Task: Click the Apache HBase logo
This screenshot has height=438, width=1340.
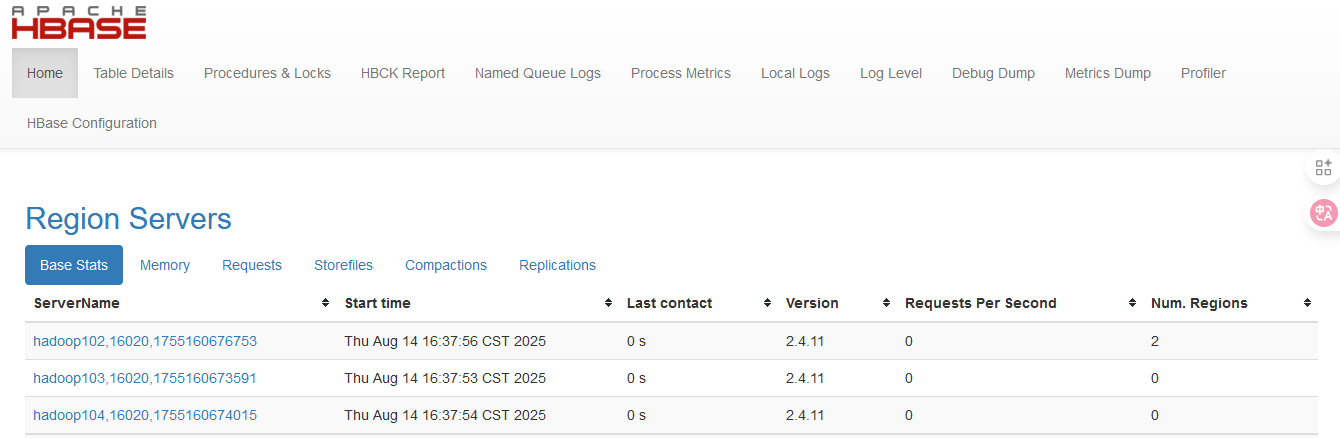Action: click(x=79, y=22)
